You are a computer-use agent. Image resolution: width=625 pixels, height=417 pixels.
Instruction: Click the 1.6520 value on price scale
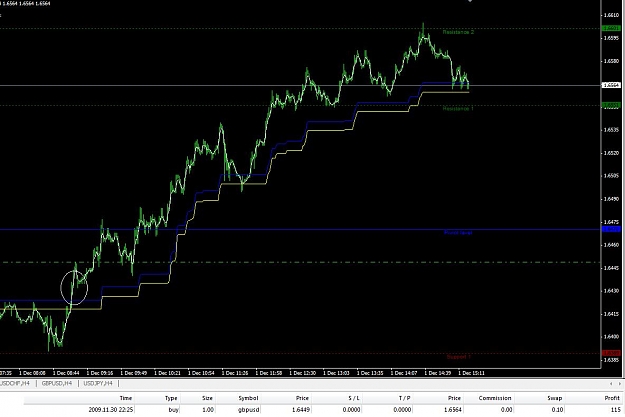point(611,153)
